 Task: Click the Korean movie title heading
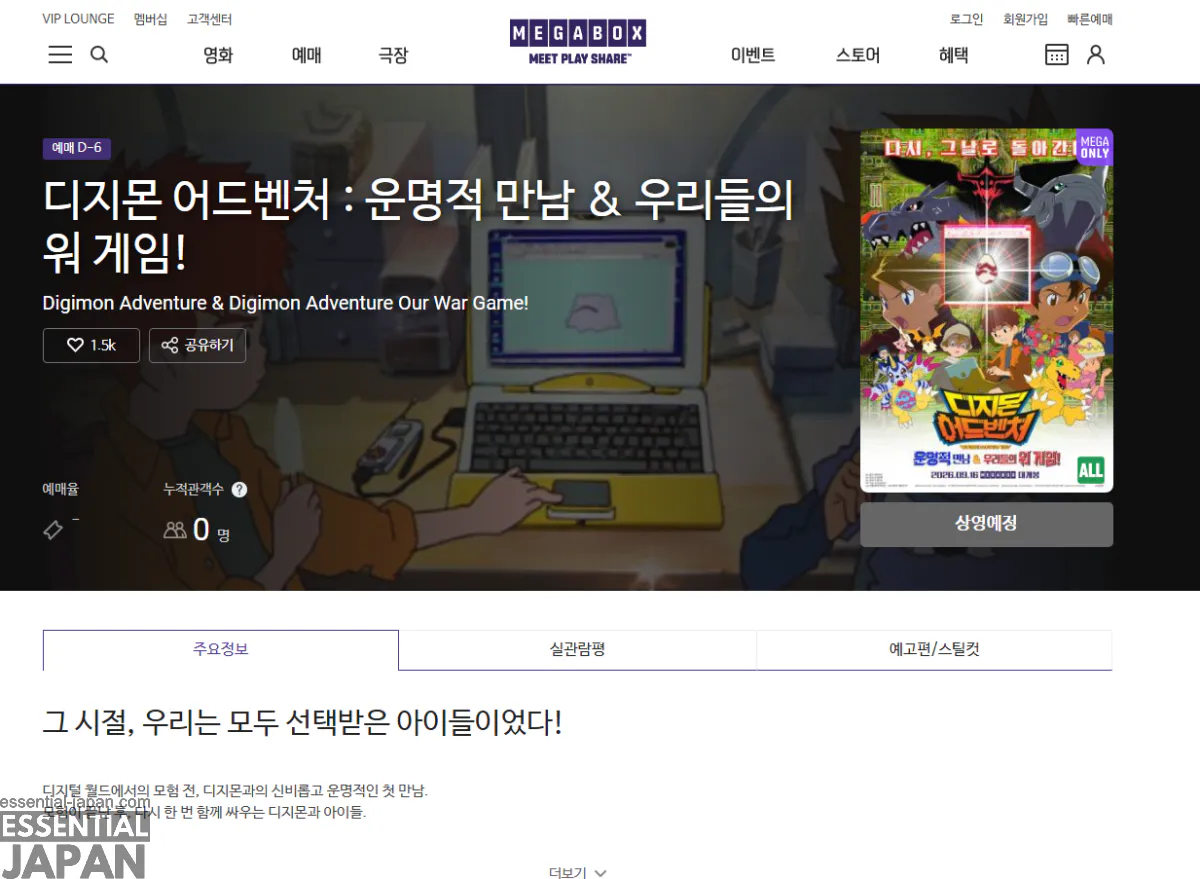click(418, 227)
